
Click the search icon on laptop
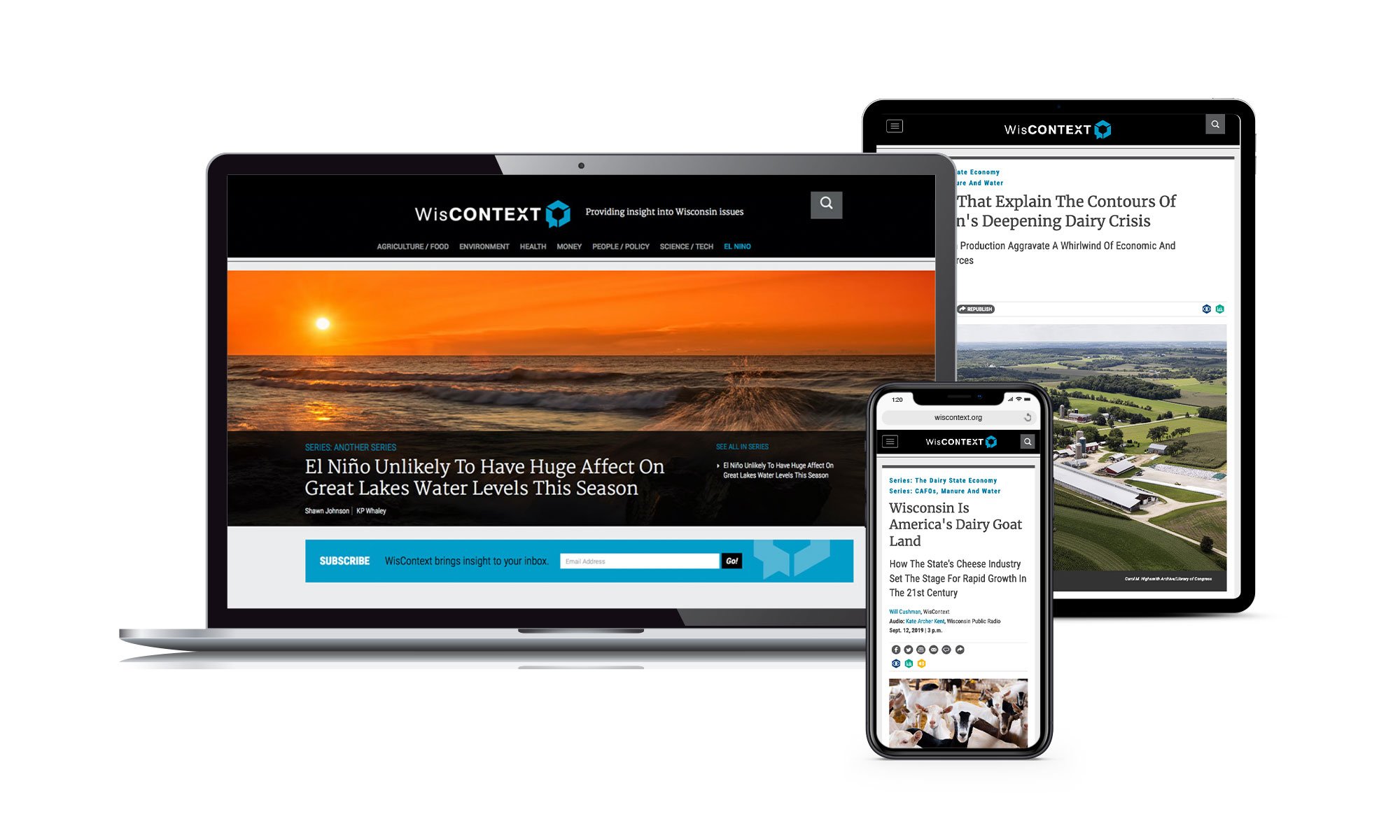(826, 202)
